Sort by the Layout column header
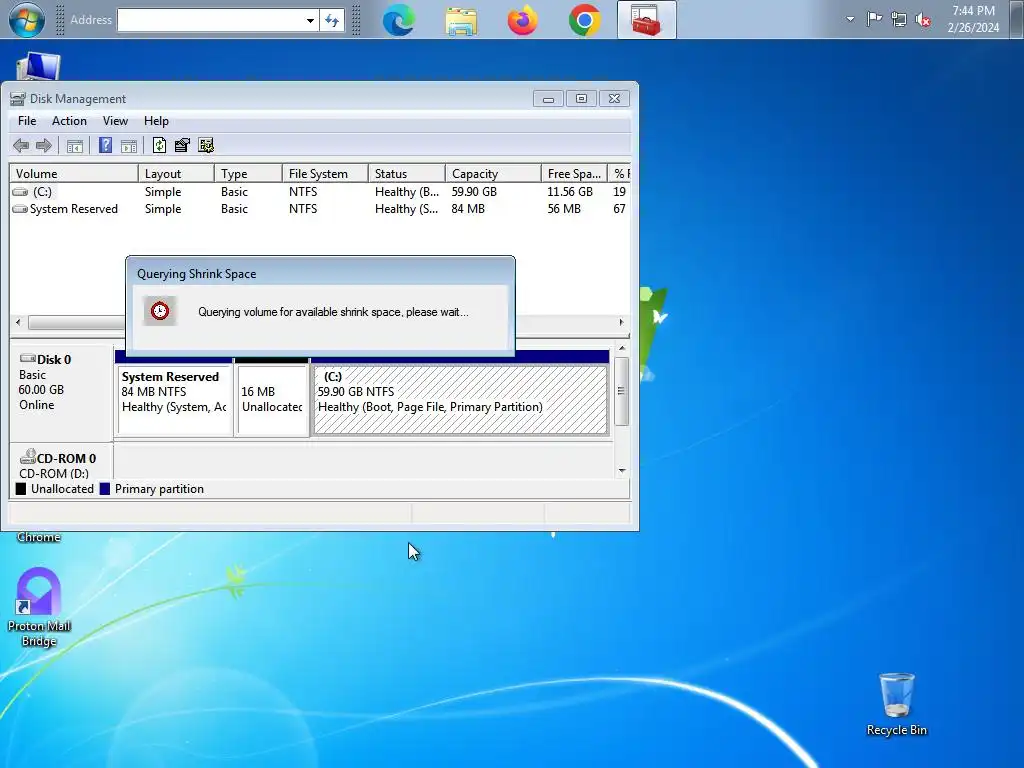 point(176,174)
